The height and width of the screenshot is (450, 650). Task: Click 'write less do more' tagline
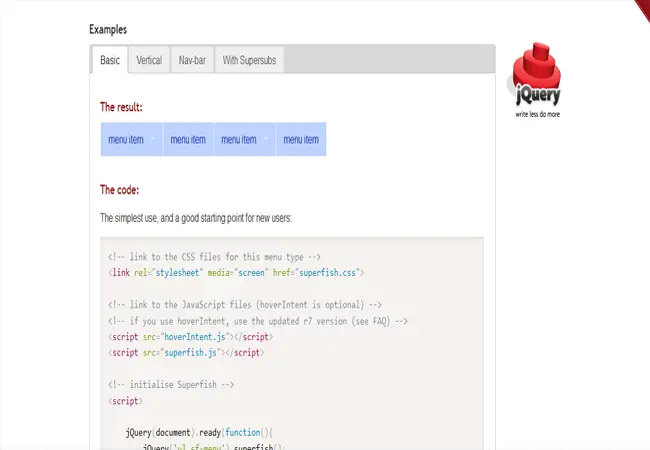click(537, 114)
